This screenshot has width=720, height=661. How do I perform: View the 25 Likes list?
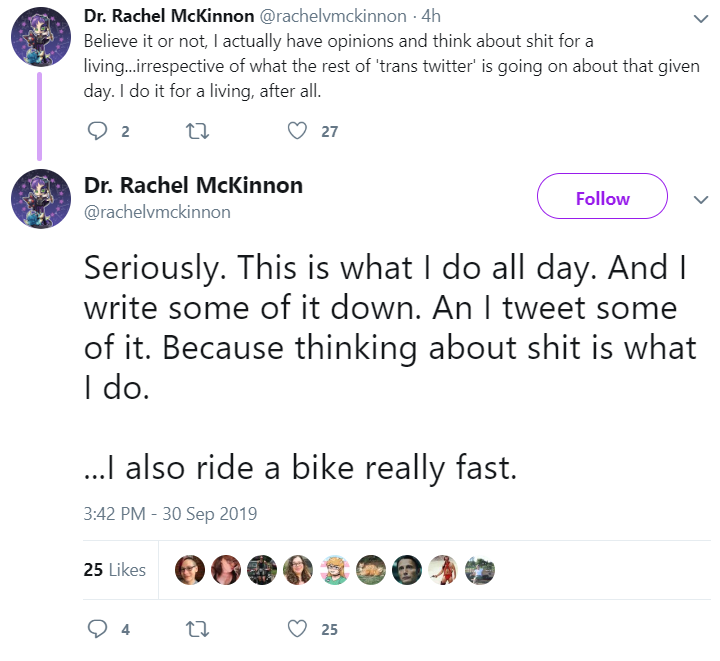[115, 570]
